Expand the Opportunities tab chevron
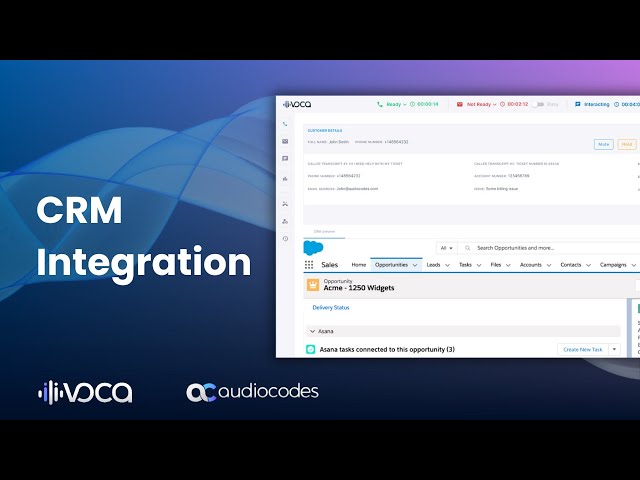Image resolution: width=640 pixels, height=480 pixels. (415, 265)
